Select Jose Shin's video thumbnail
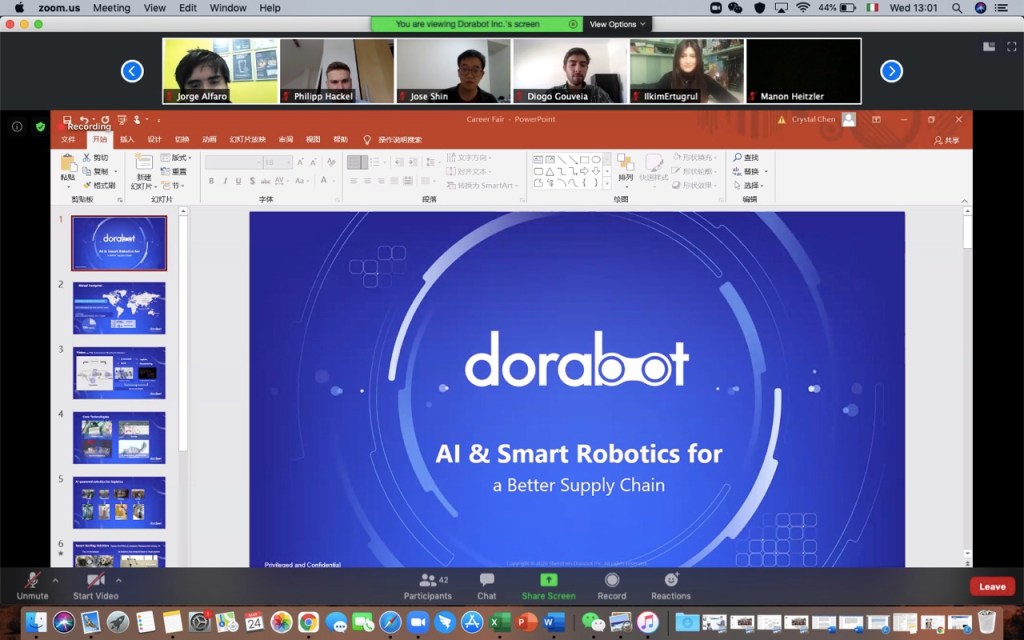1024x640 pixels. (453, 71)
